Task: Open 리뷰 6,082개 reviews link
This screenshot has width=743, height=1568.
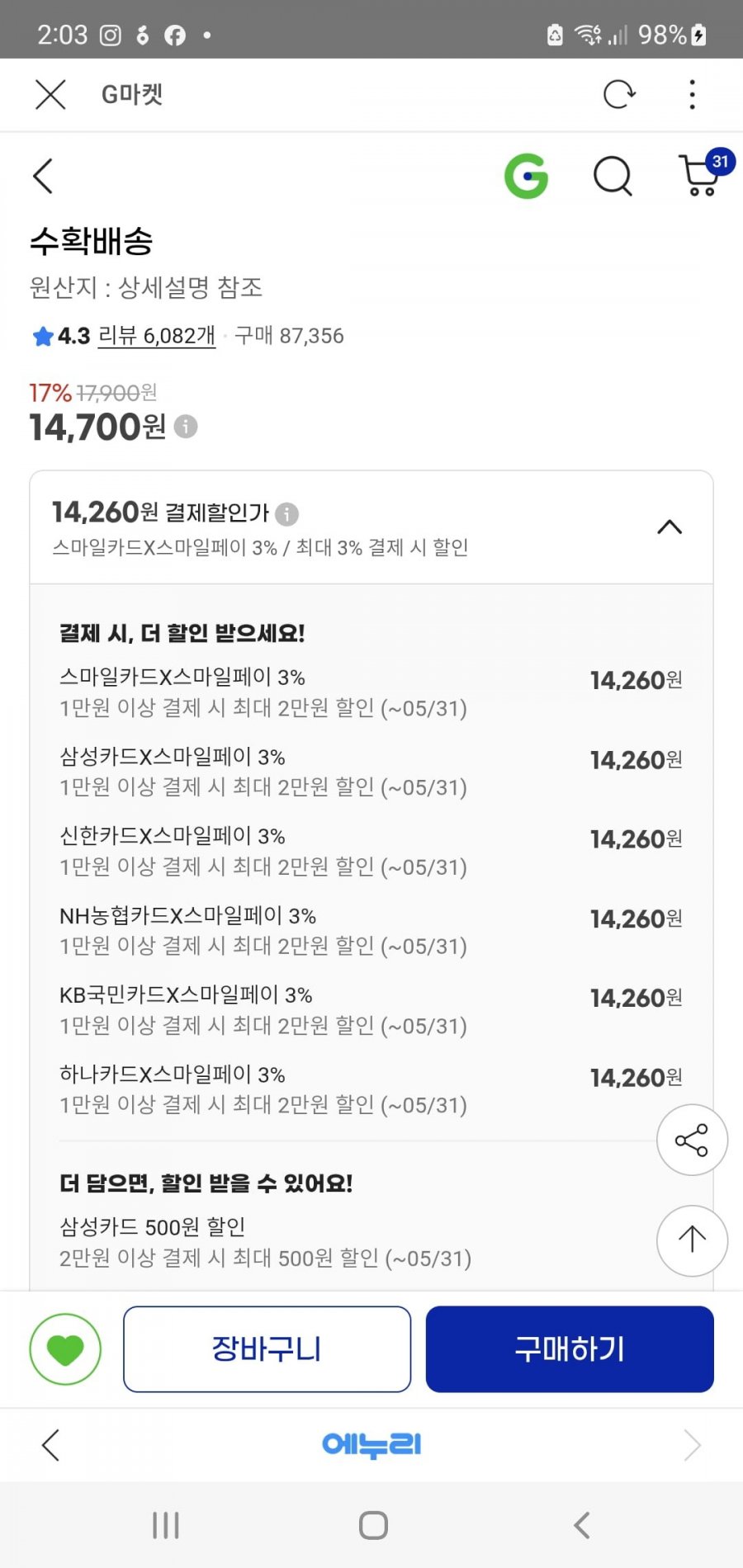Action: [157, 336]
